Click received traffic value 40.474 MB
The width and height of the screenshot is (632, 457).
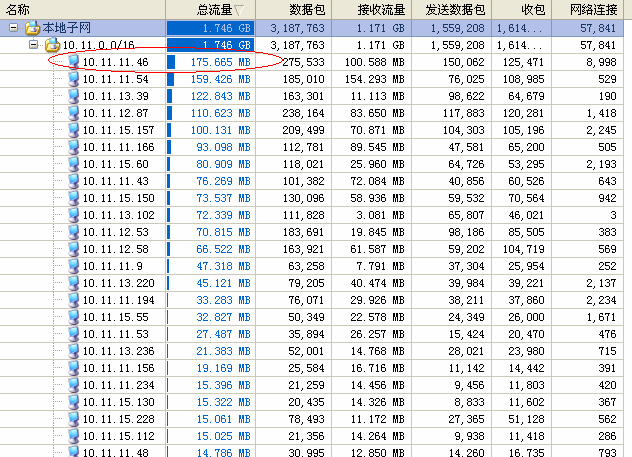click(x=377, y=283)
